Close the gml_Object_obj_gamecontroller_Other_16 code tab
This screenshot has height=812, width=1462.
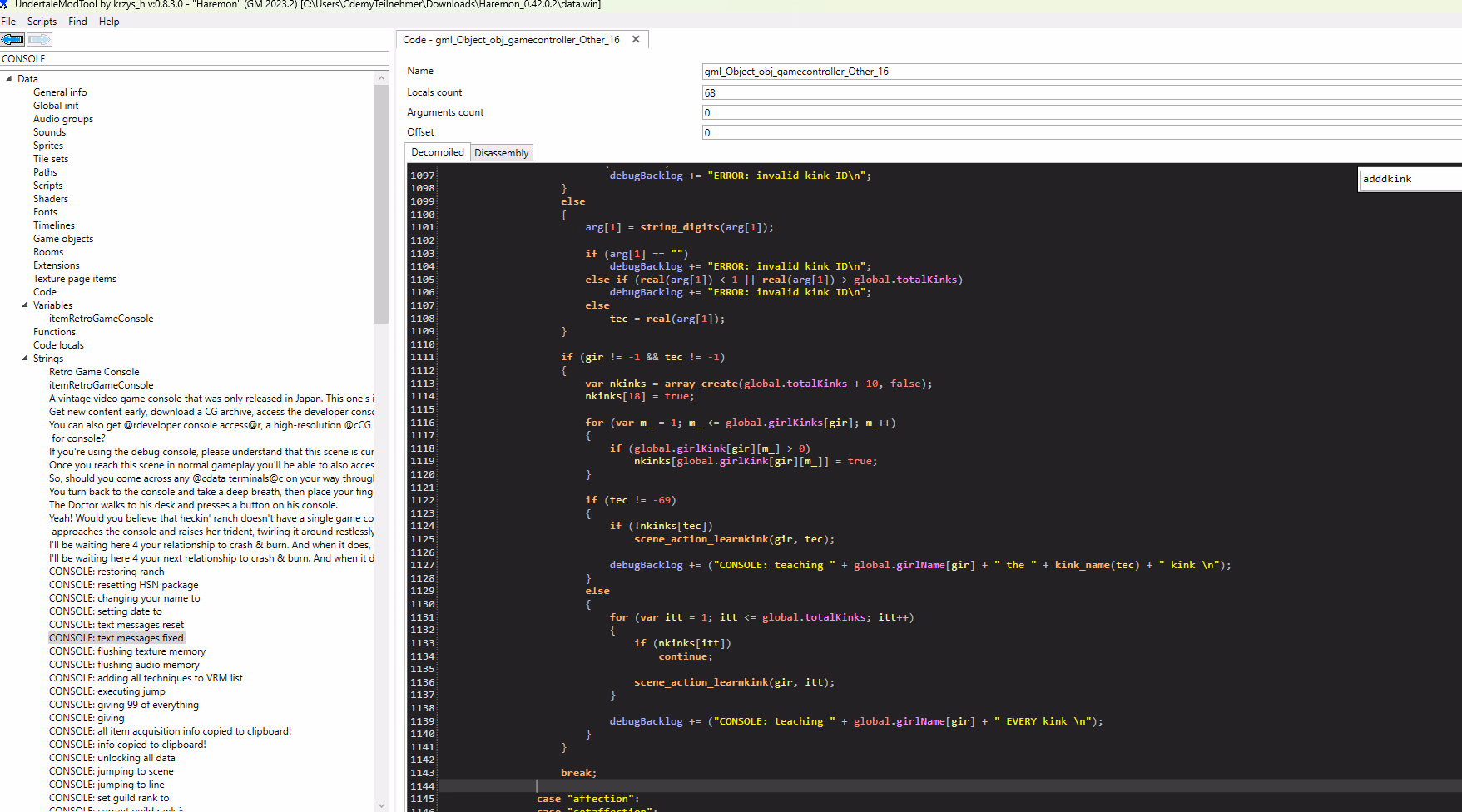pos(636,39)
